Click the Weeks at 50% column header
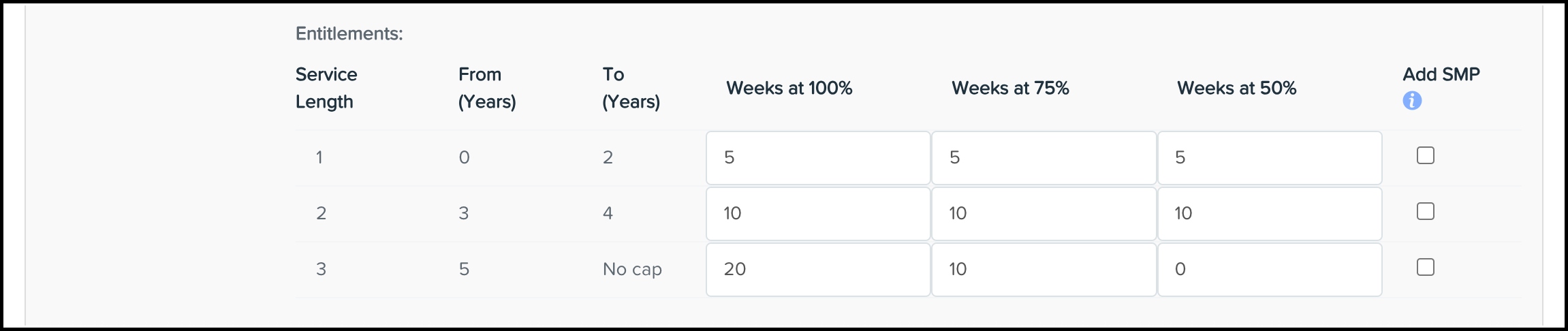The width and height of the screenshot is (1568, 331). coord(1236,88)
